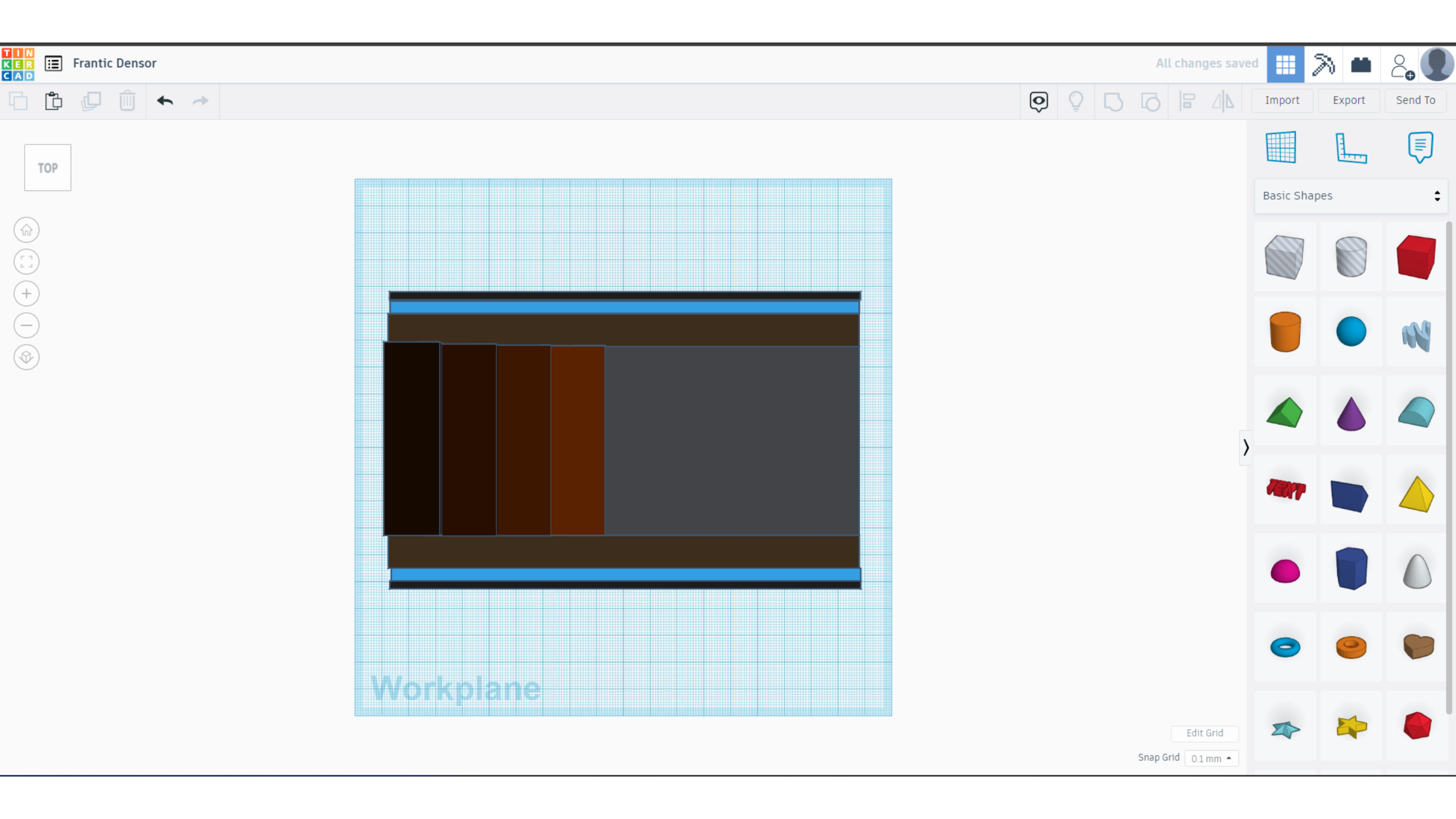Click the Import button
This screenshot has height=819, width=1456.
coord(1282,100)
